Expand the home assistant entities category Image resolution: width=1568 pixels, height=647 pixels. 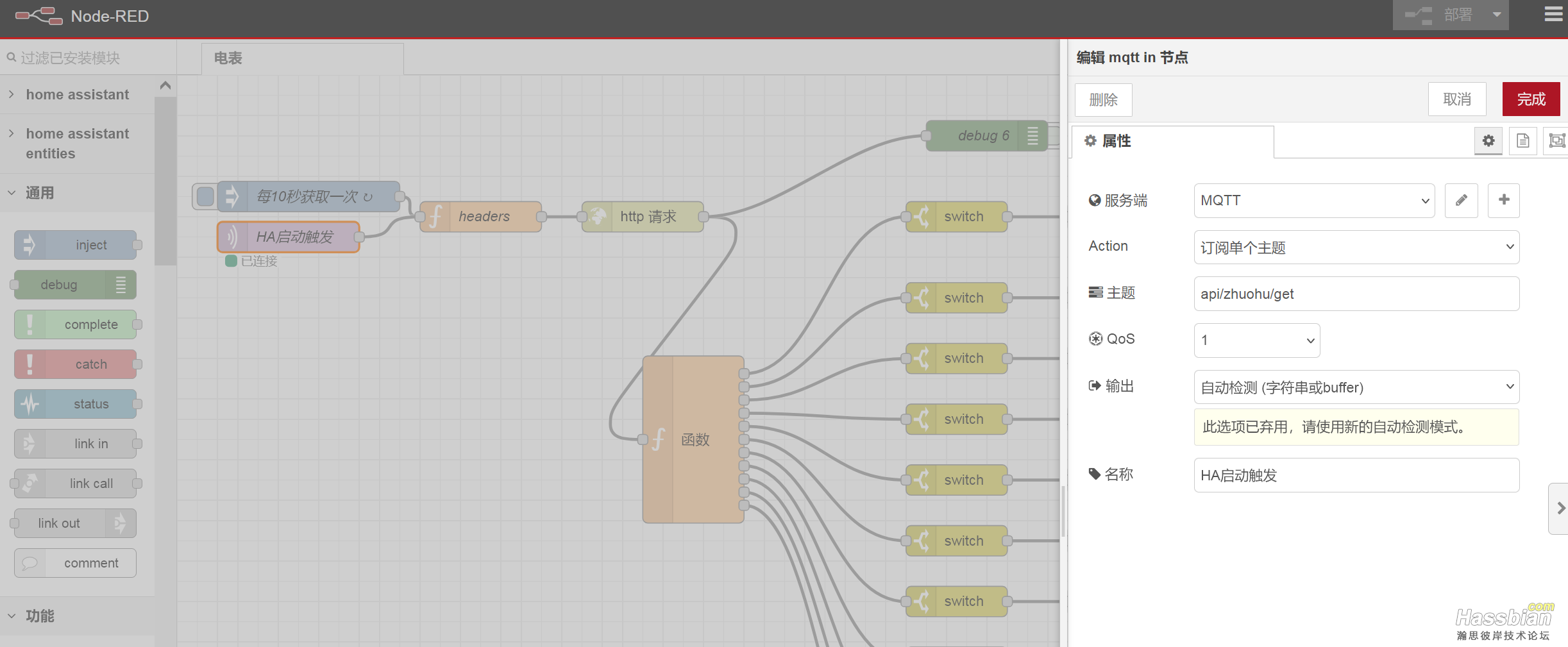click(77, 144)
